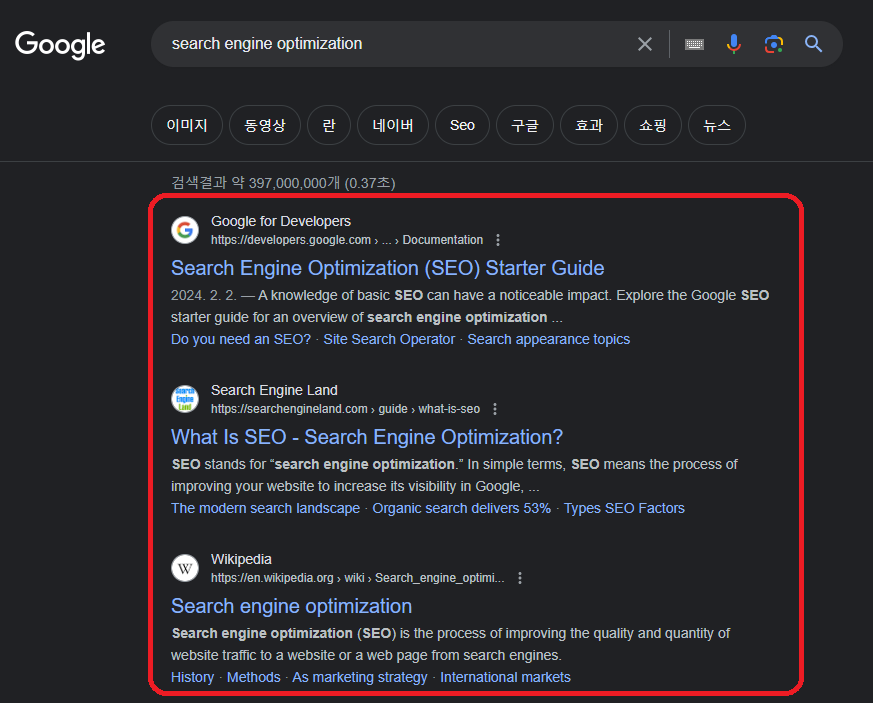Select the 구글 filter chip
The image size is (873, 703).
coord(525,125)
